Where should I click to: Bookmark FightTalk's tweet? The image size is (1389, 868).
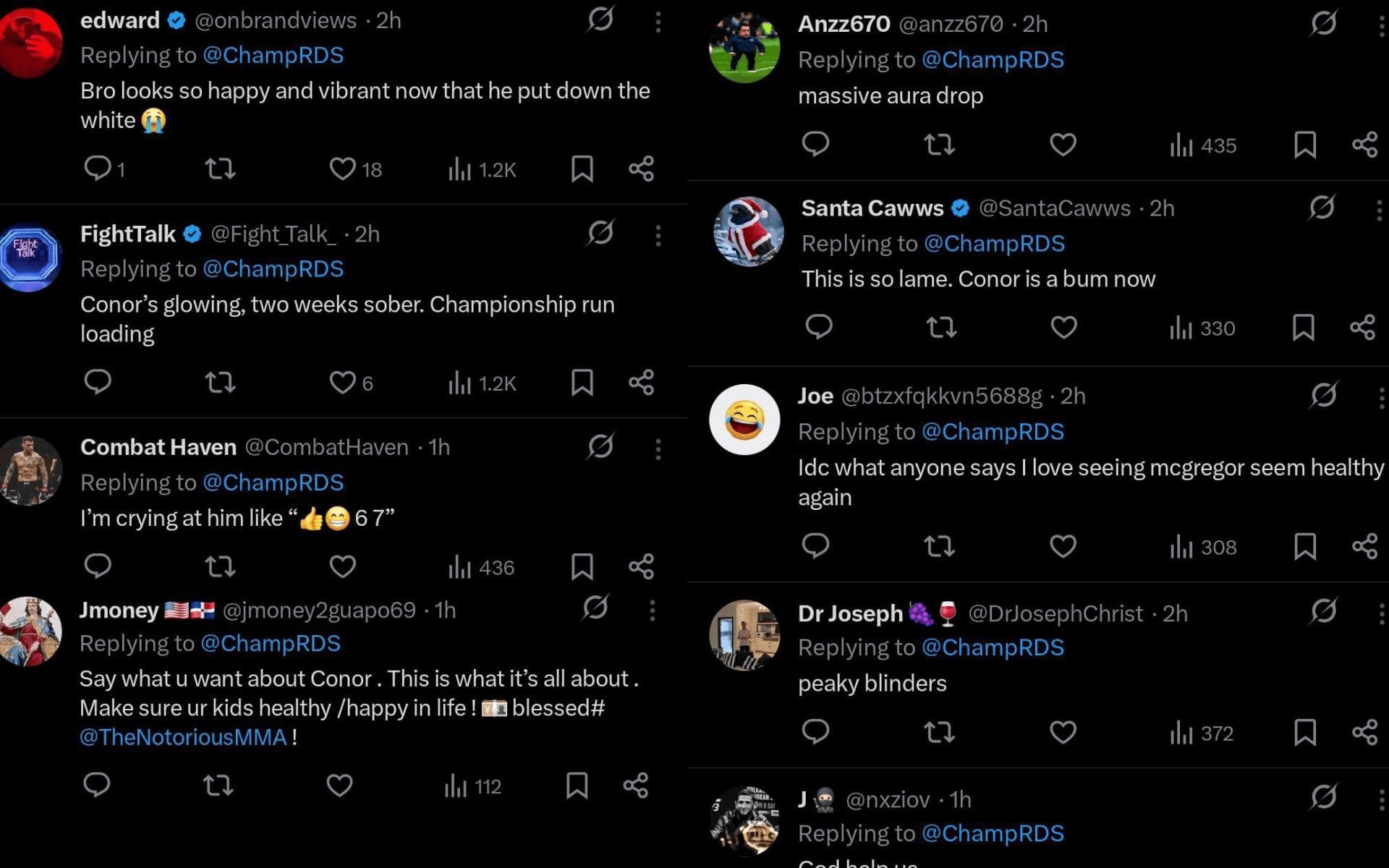pos(582,382)
